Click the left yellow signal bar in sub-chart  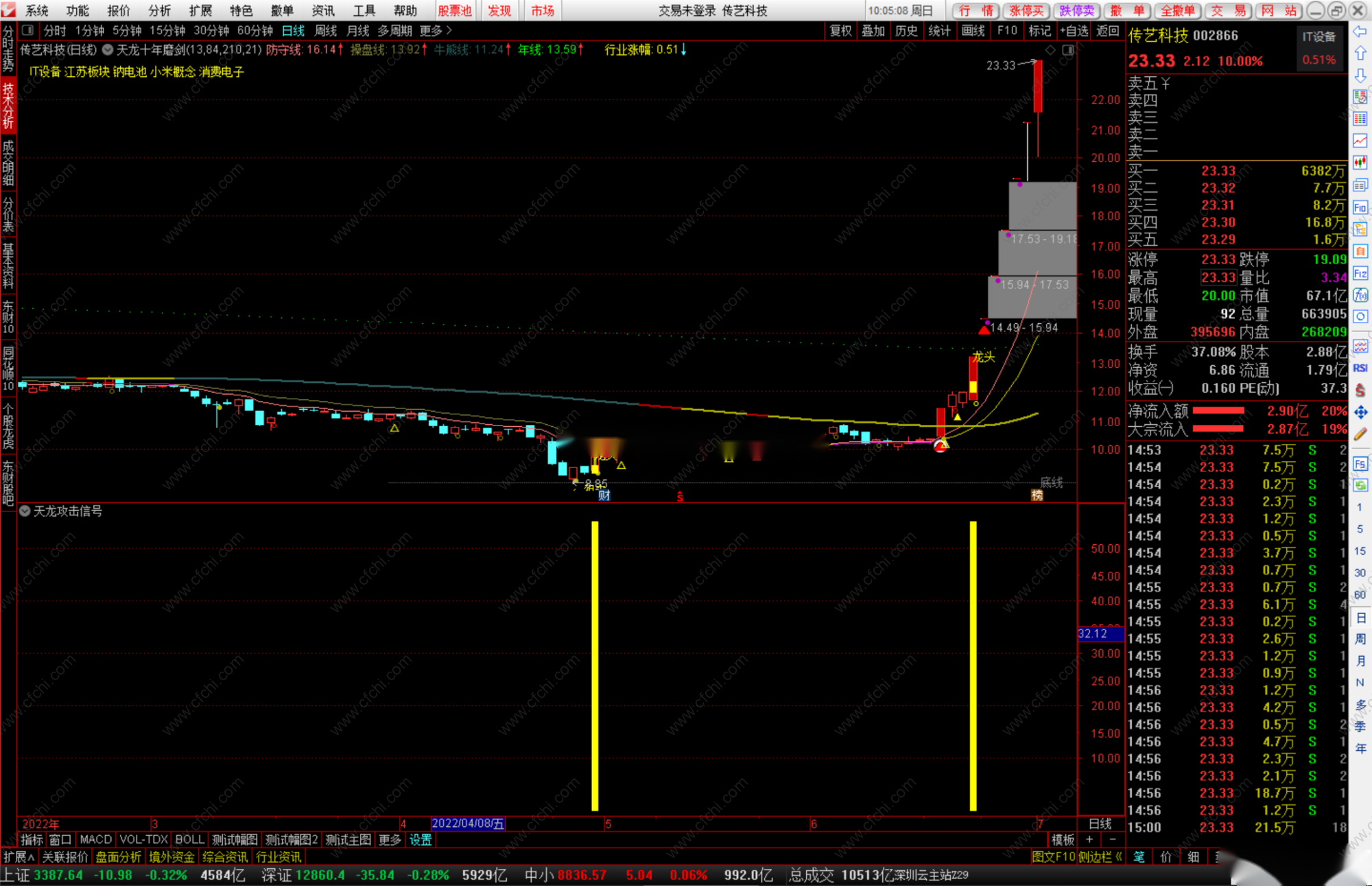tap(595, 666)
